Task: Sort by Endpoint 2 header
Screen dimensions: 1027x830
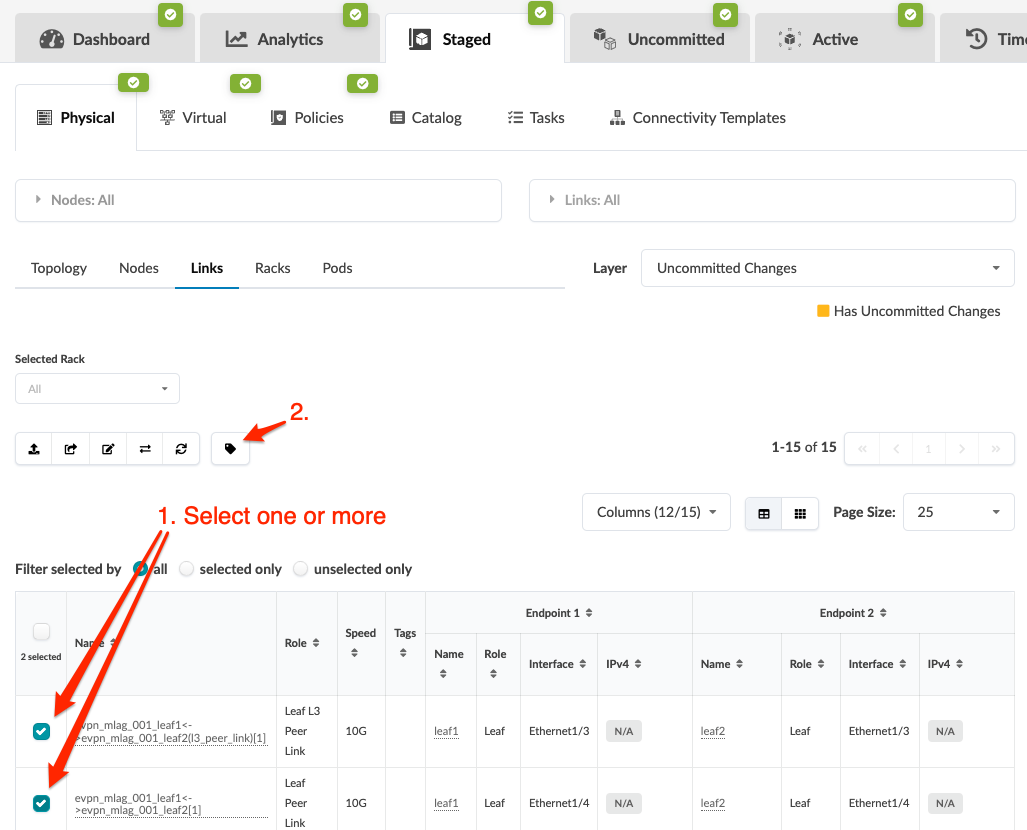Action: [x=853, y=613]
